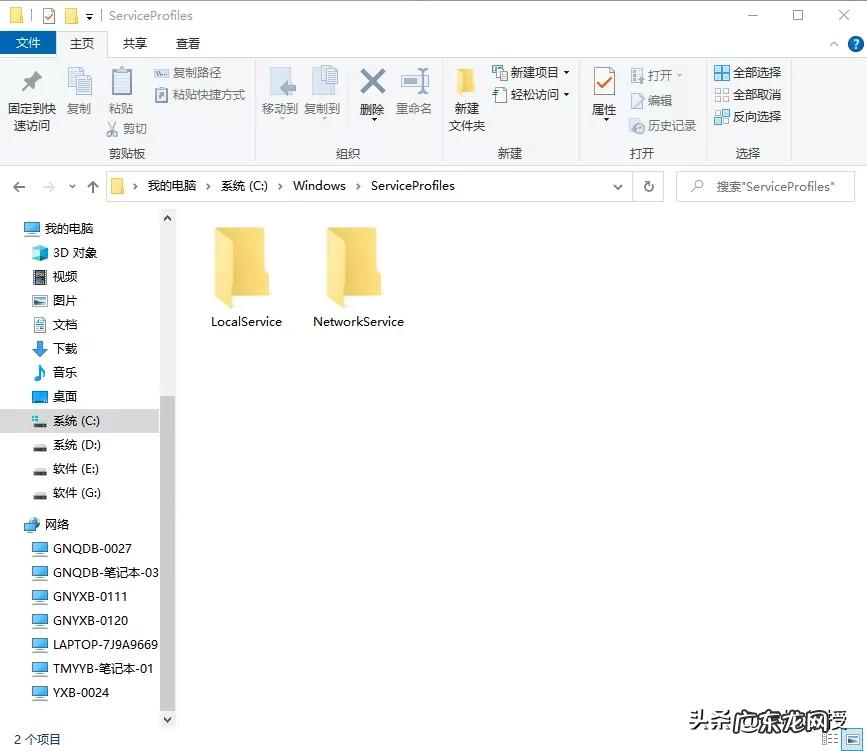The width and height of the screenshot is (867, 751).
Task: Expand the address bar dropdown arrow
Action: pyautogui.click(x=617, y=186)
